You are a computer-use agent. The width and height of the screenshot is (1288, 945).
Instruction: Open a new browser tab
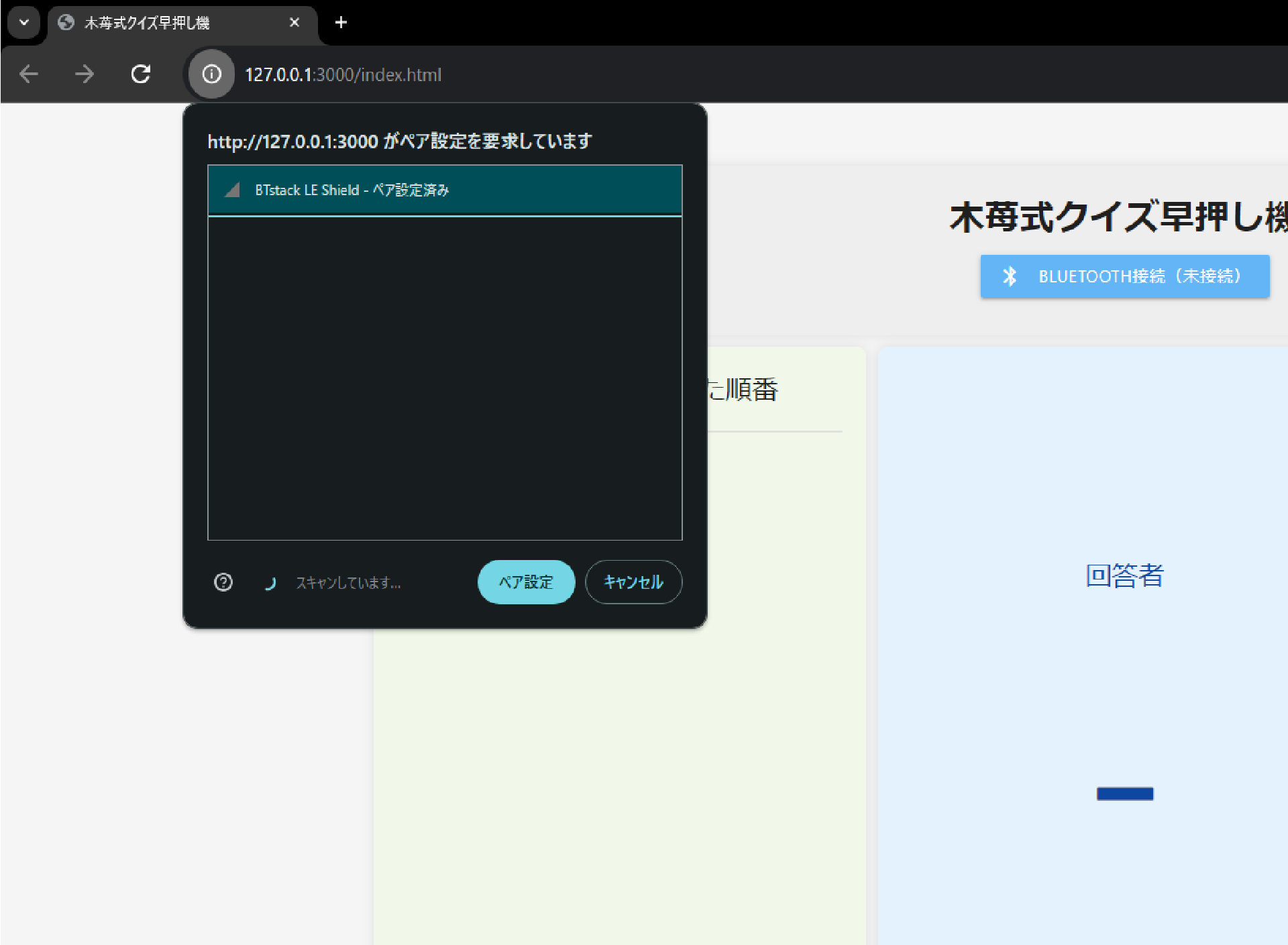pyautogui.click(x=341, y=23)
